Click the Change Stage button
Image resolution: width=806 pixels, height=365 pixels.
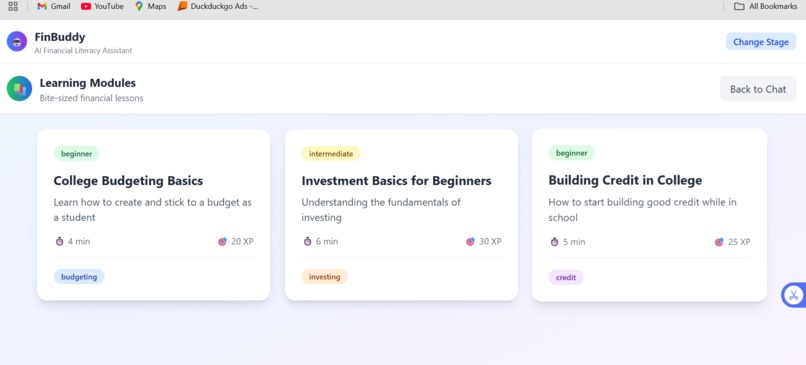point(761,42)
